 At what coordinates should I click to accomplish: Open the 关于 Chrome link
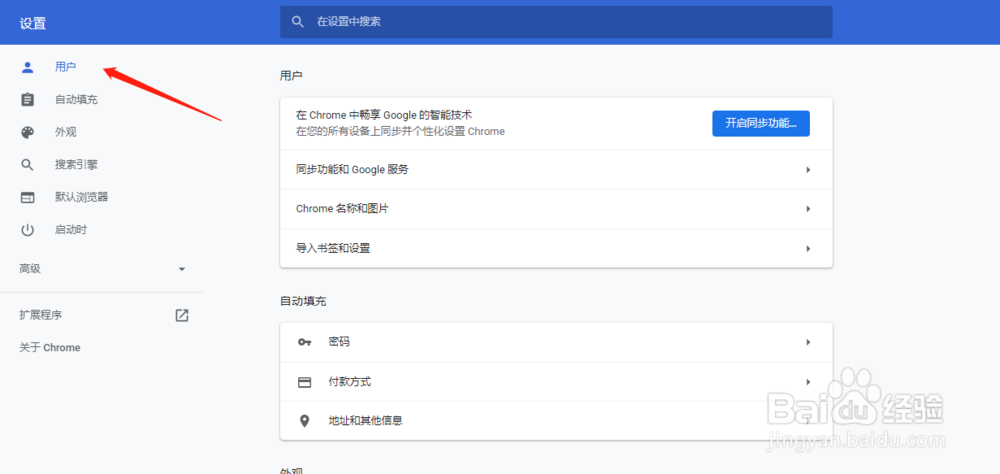click(x=50, y=348)
